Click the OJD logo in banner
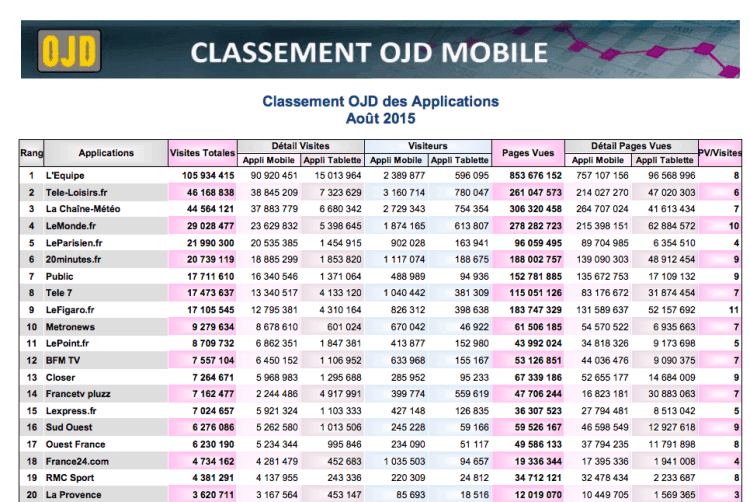The width and height of the screenshot is (750, 502). click(x=67, y=50)
